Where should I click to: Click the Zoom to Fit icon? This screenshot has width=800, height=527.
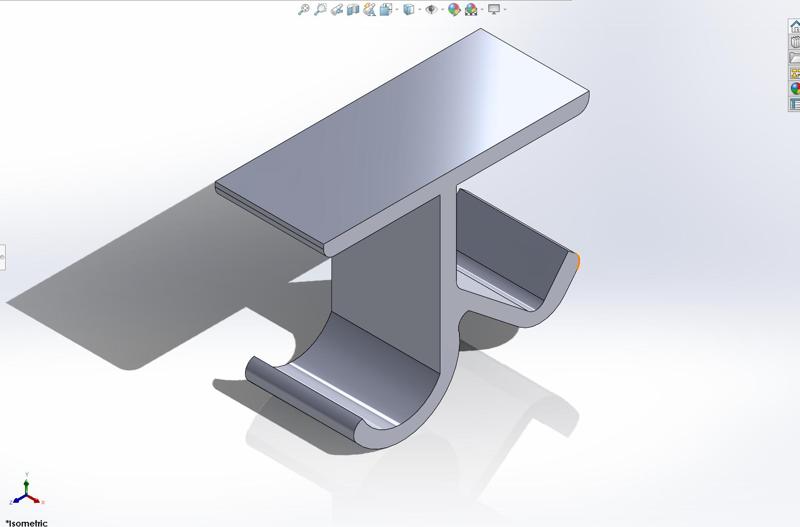(x=304, y=9)
